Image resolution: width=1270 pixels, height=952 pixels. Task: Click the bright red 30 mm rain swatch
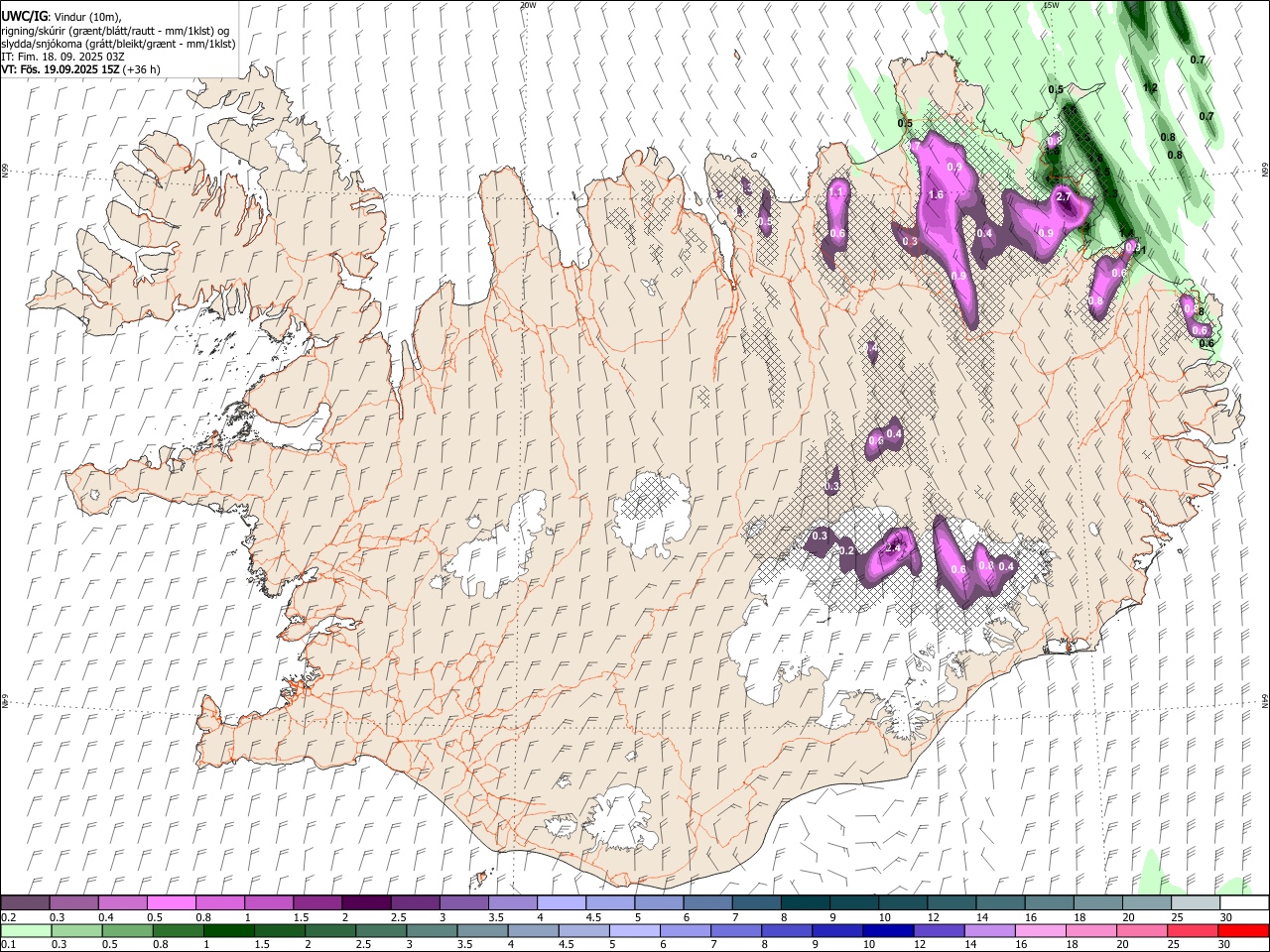click(1243, 930)
